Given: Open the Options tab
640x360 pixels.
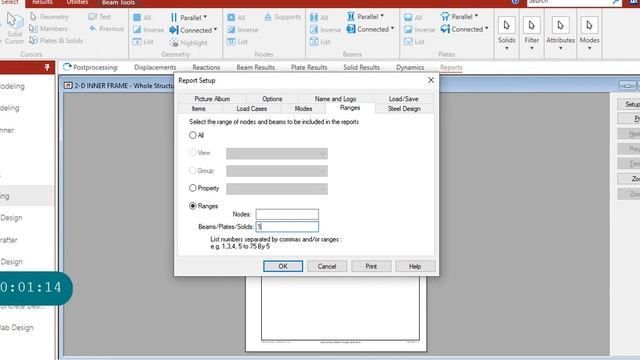Looking at the screenshot, I should 272,99.
